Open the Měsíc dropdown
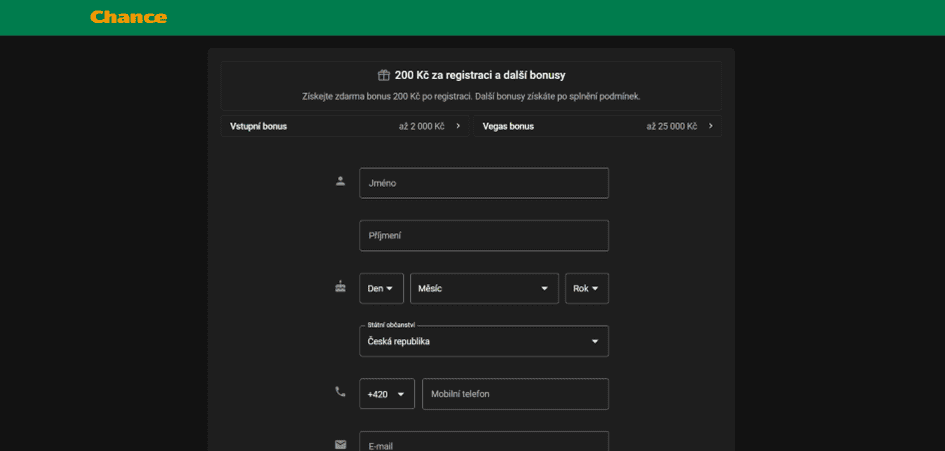The height and width of the screenshot is (451, 945). [x=485, y=288]
